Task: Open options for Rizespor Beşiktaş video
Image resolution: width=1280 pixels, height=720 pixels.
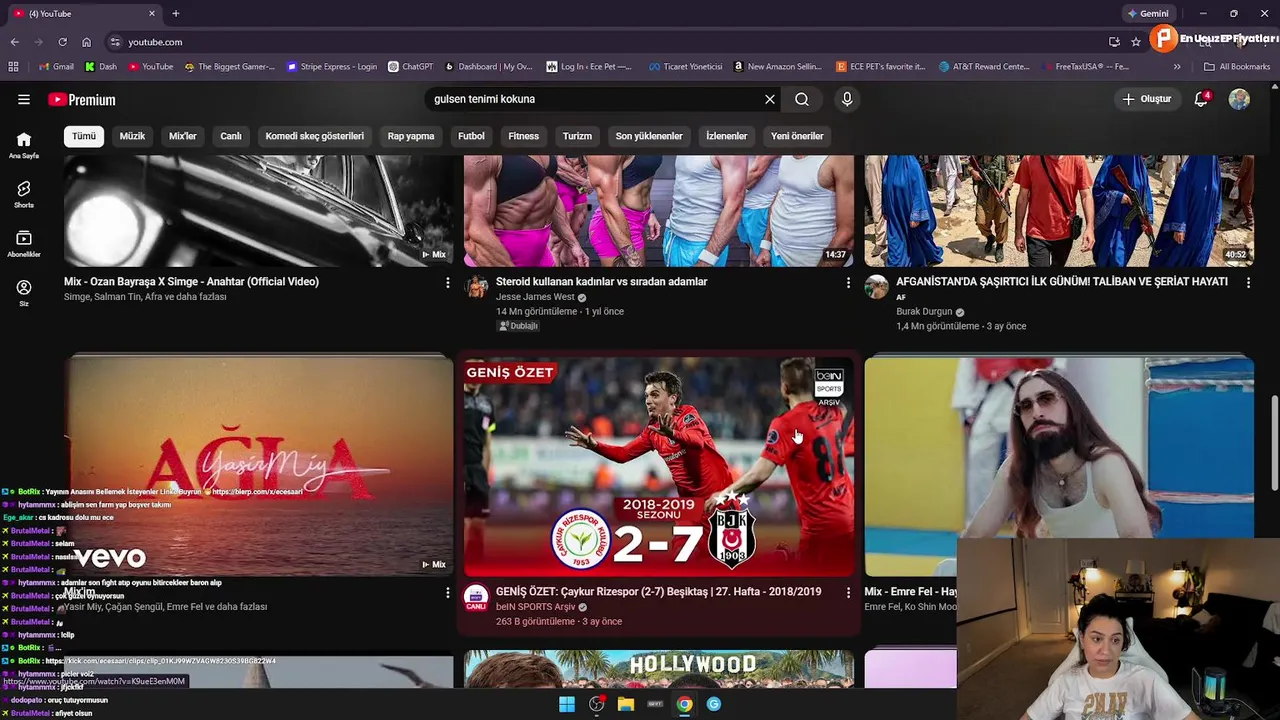Action: click(848, 593)
